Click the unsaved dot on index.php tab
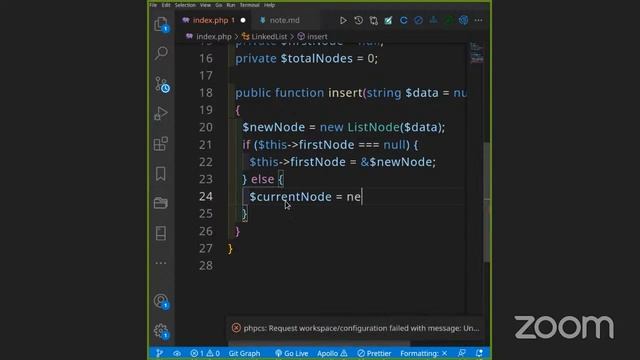The width and height of the screenshot is (640, 360). 243,20
